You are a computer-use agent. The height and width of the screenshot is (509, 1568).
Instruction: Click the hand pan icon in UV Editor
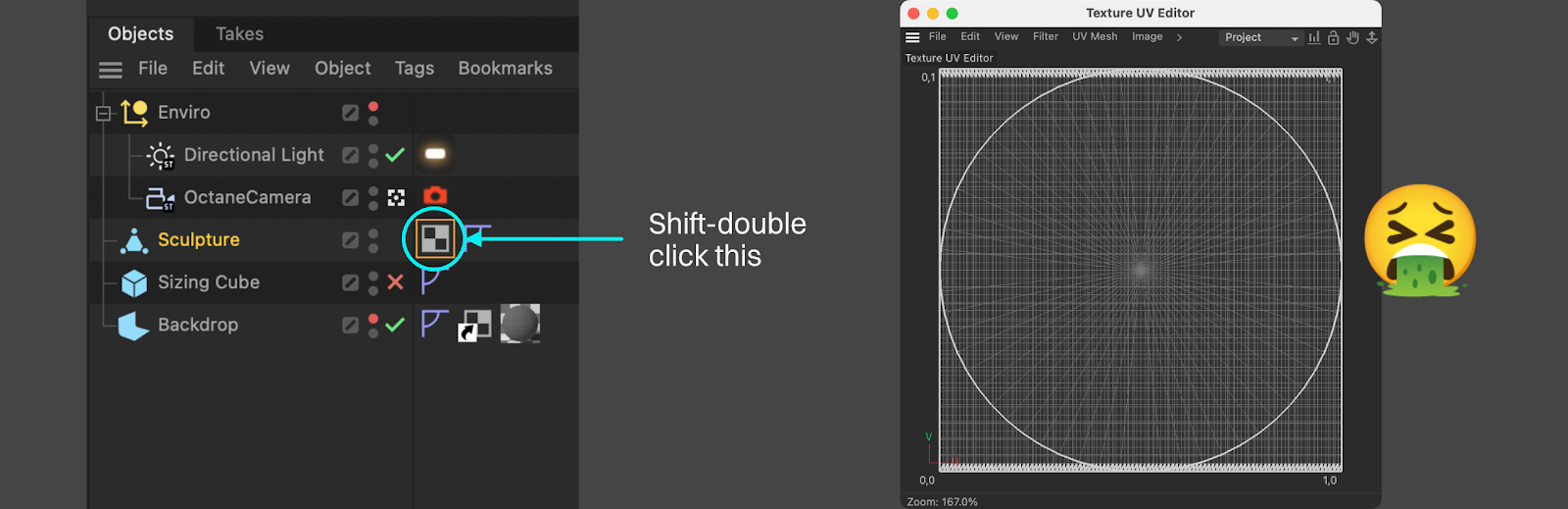click(x=1352, y=37)
